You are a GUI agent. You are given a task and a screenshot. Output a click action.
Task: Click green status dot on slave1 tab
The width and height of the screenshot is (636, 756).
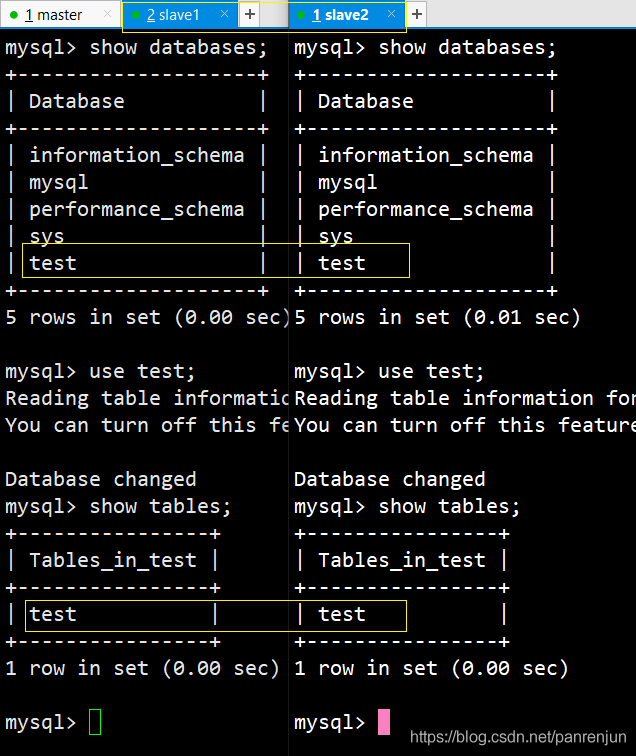(x=136, y=15)
